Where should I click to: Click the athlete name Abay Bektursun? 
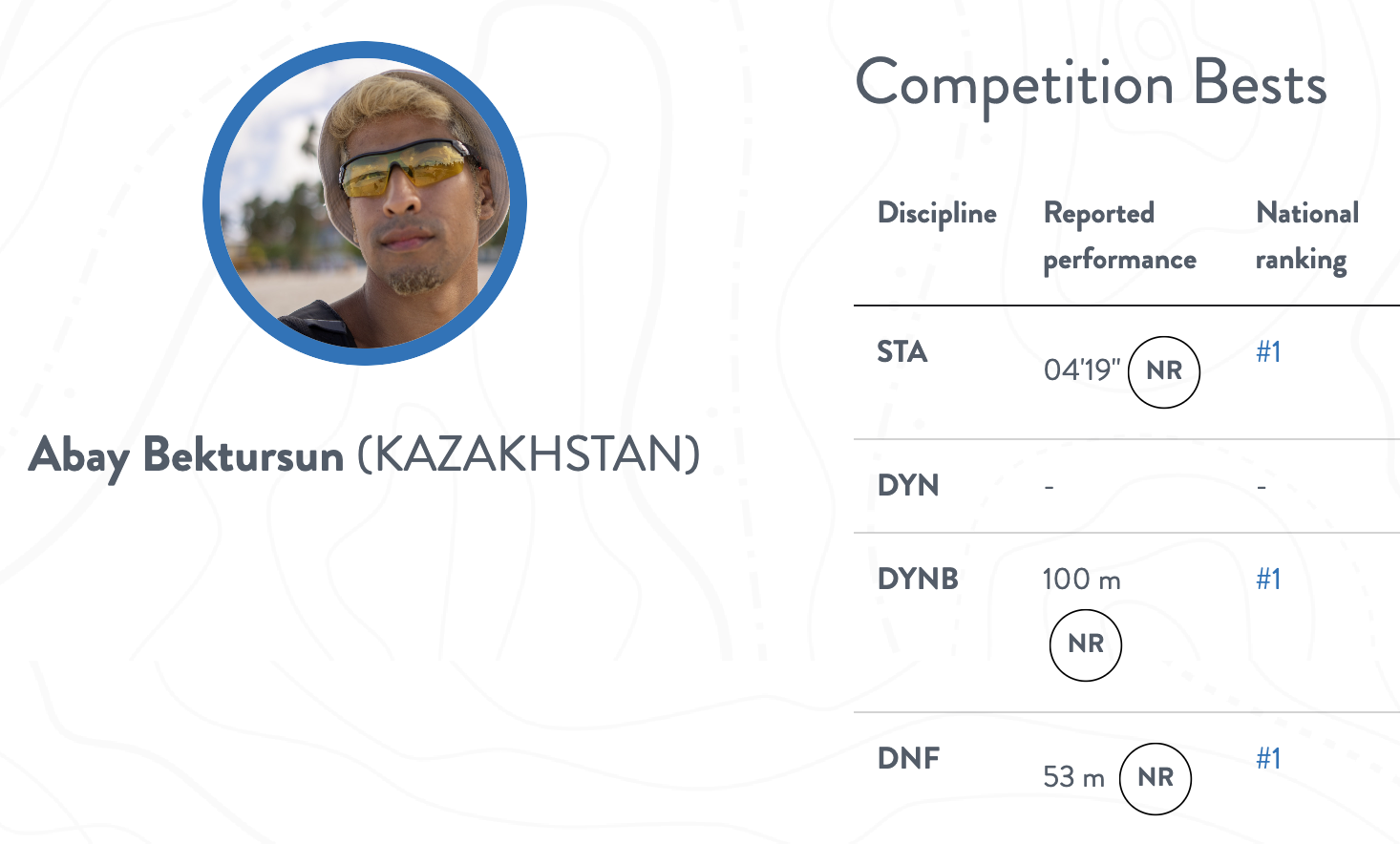(186, 454)
